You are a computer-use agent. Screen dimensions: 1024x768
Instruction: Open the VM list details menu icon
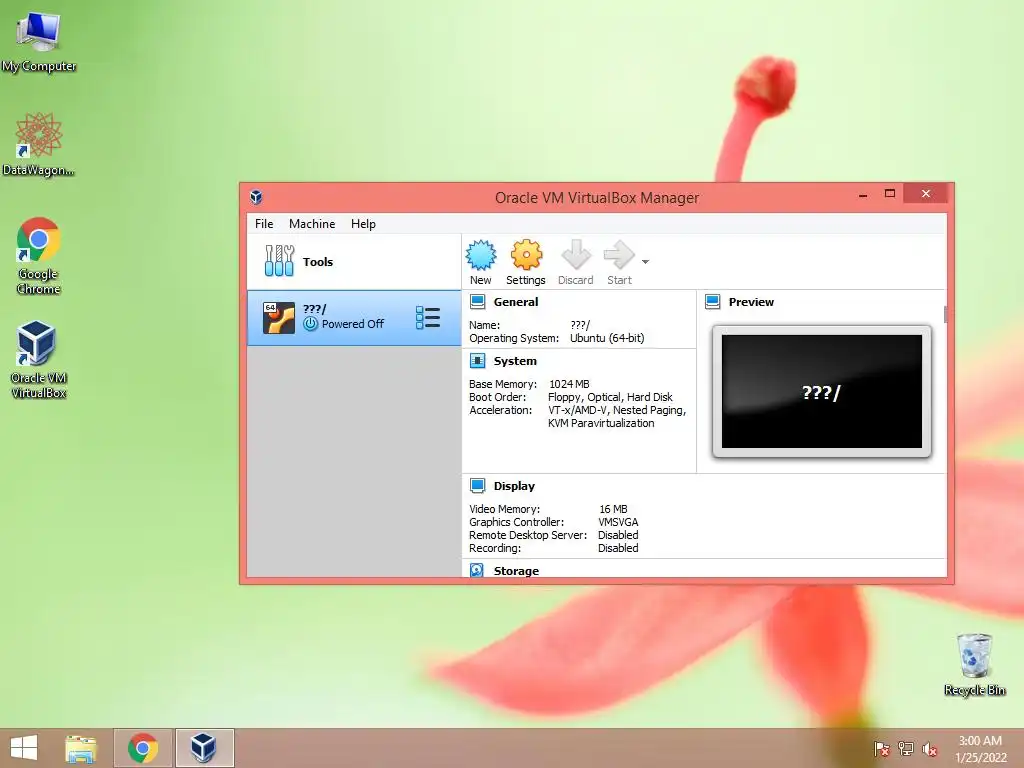tap(428, 318)
